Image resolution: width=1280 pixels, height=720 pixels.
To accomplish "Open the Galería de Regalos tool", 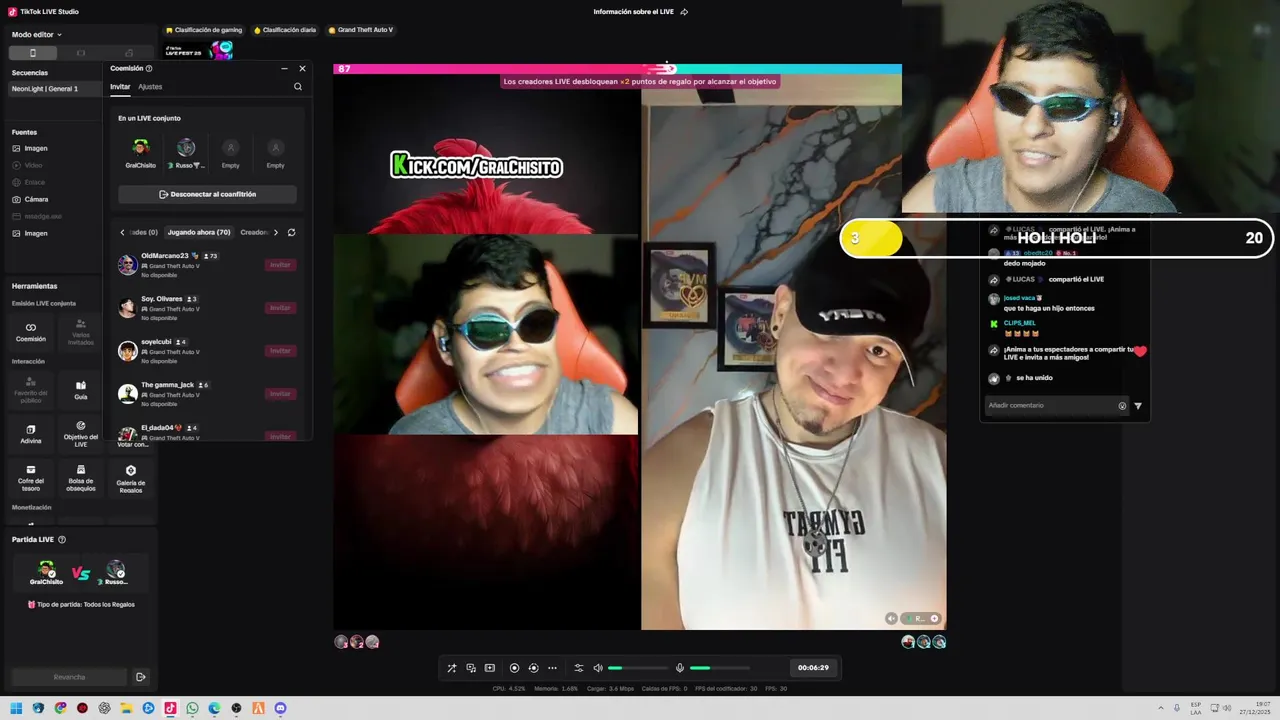I will pyautogui.click(x=131, y=478).
